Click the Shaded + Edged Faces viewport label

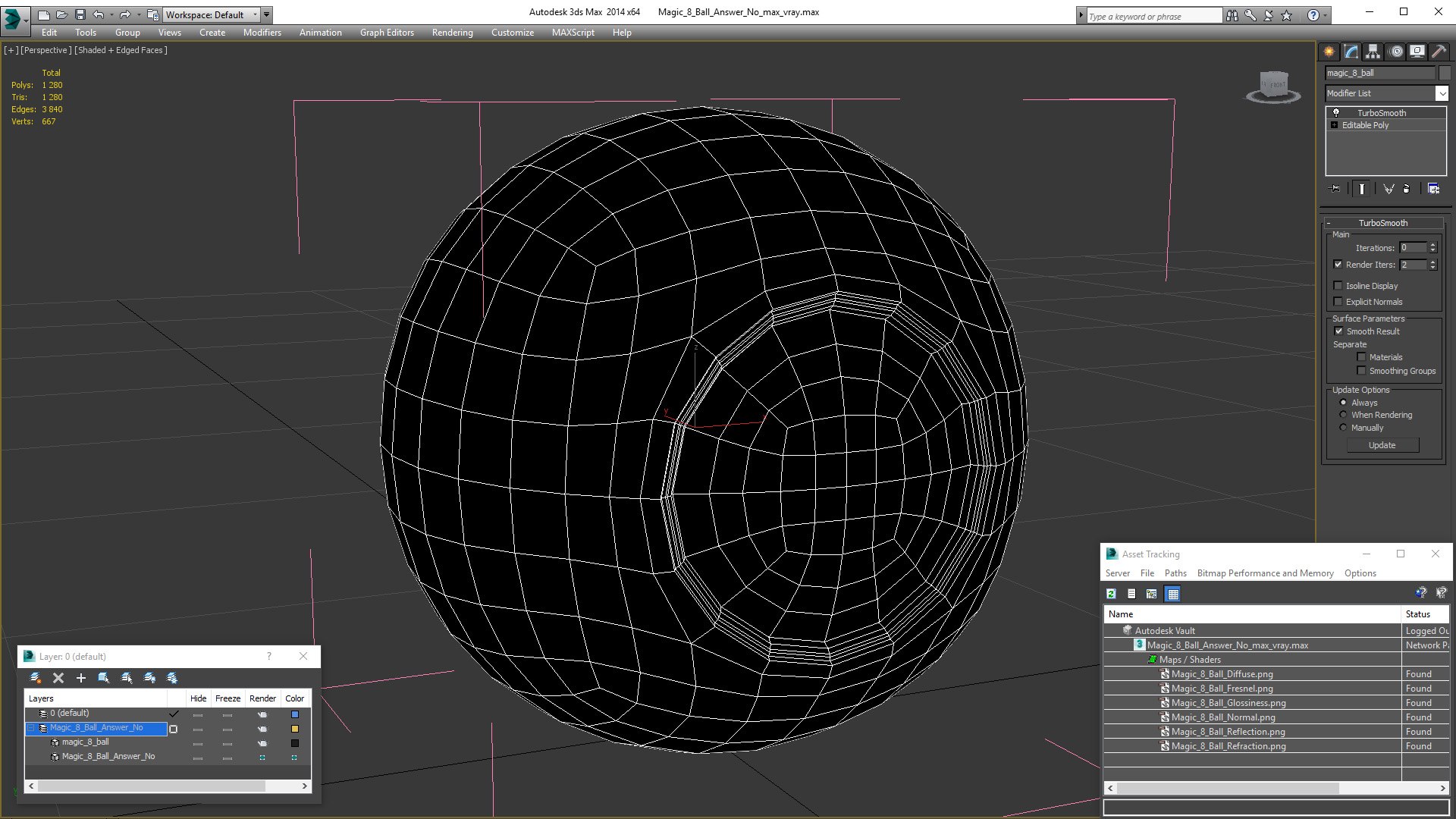coord(121,50)
